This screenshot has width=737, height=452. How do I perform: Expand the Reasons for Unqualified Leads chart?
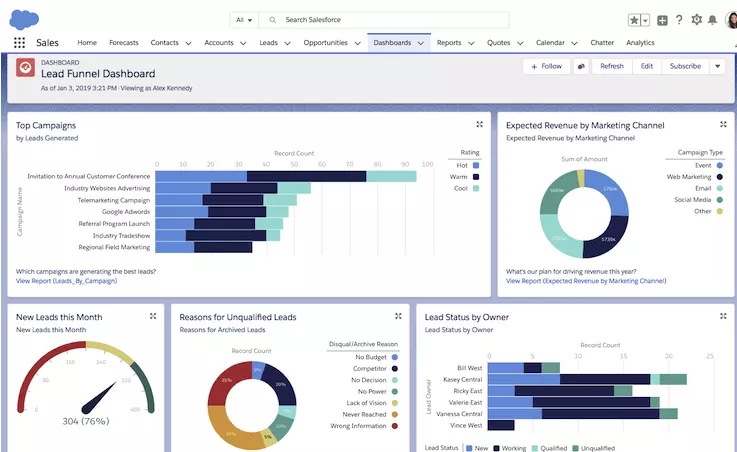click(398, 316)
